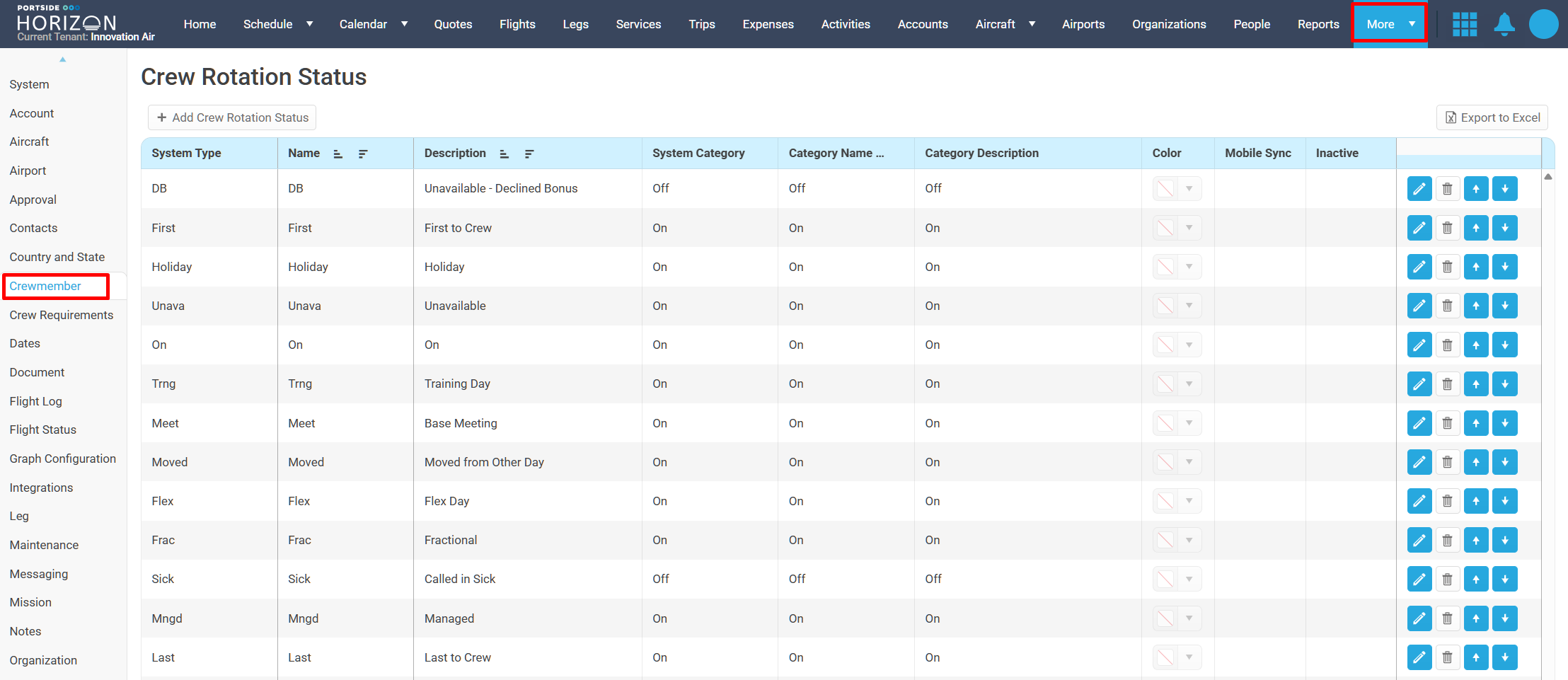Edit the Last to Crew row
1568x680 pixels.
[1419, 657]
